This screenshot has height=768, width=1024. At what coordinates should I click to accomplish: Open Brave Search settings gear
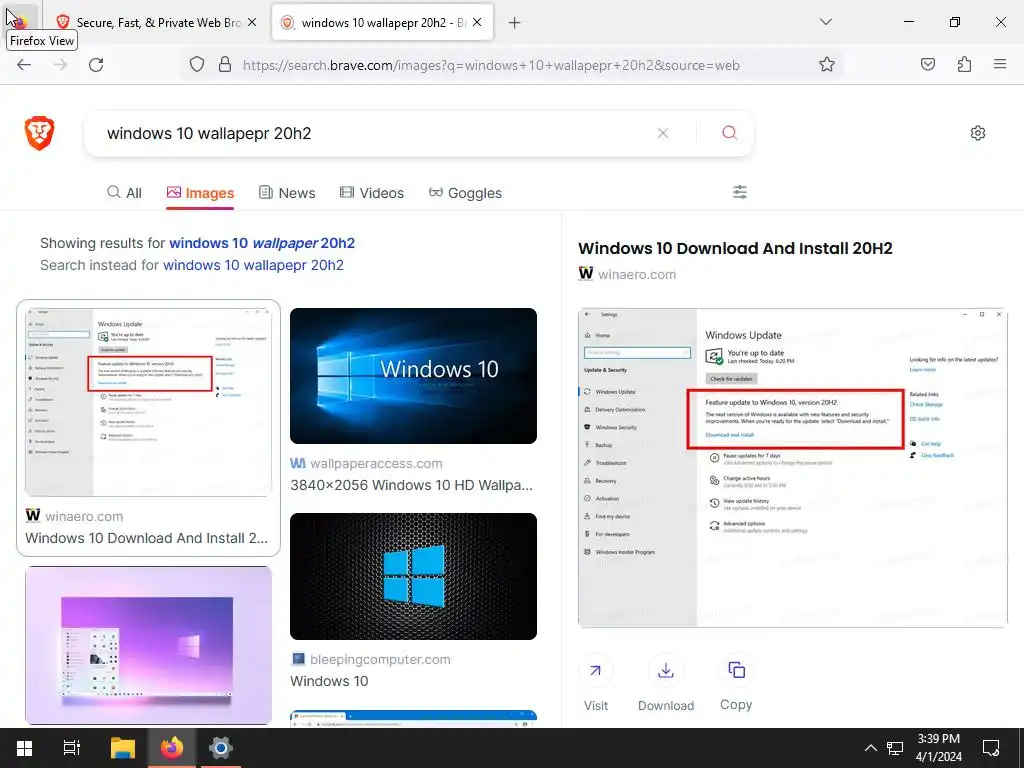(x=978, y=133)
